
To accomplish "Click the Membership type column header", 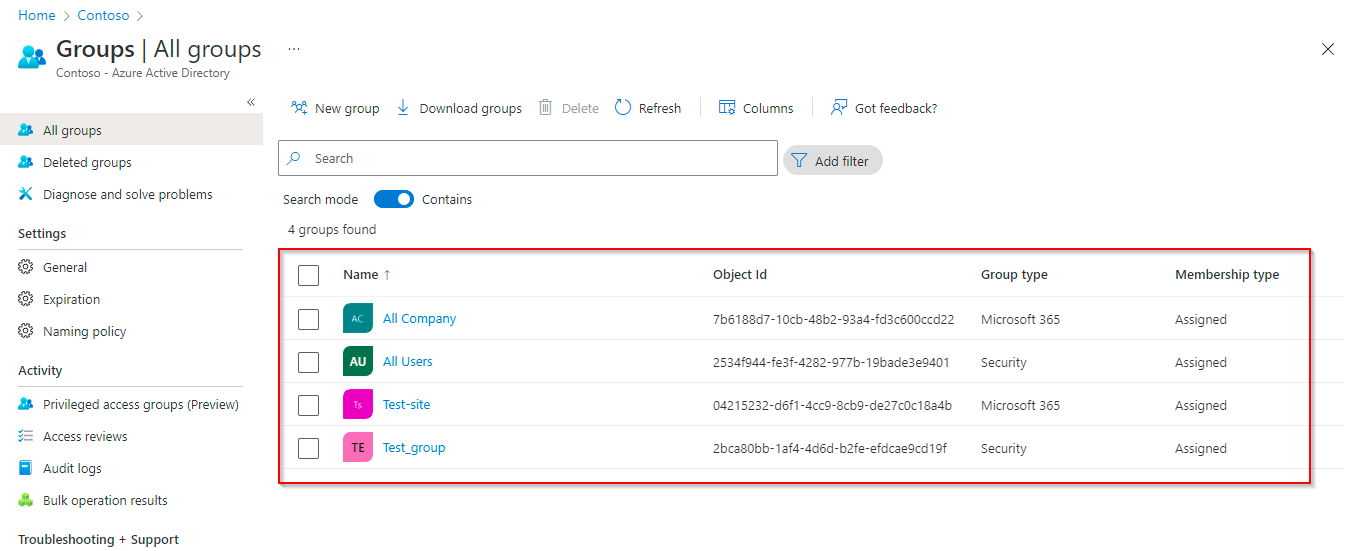I will click(1227, 274).
